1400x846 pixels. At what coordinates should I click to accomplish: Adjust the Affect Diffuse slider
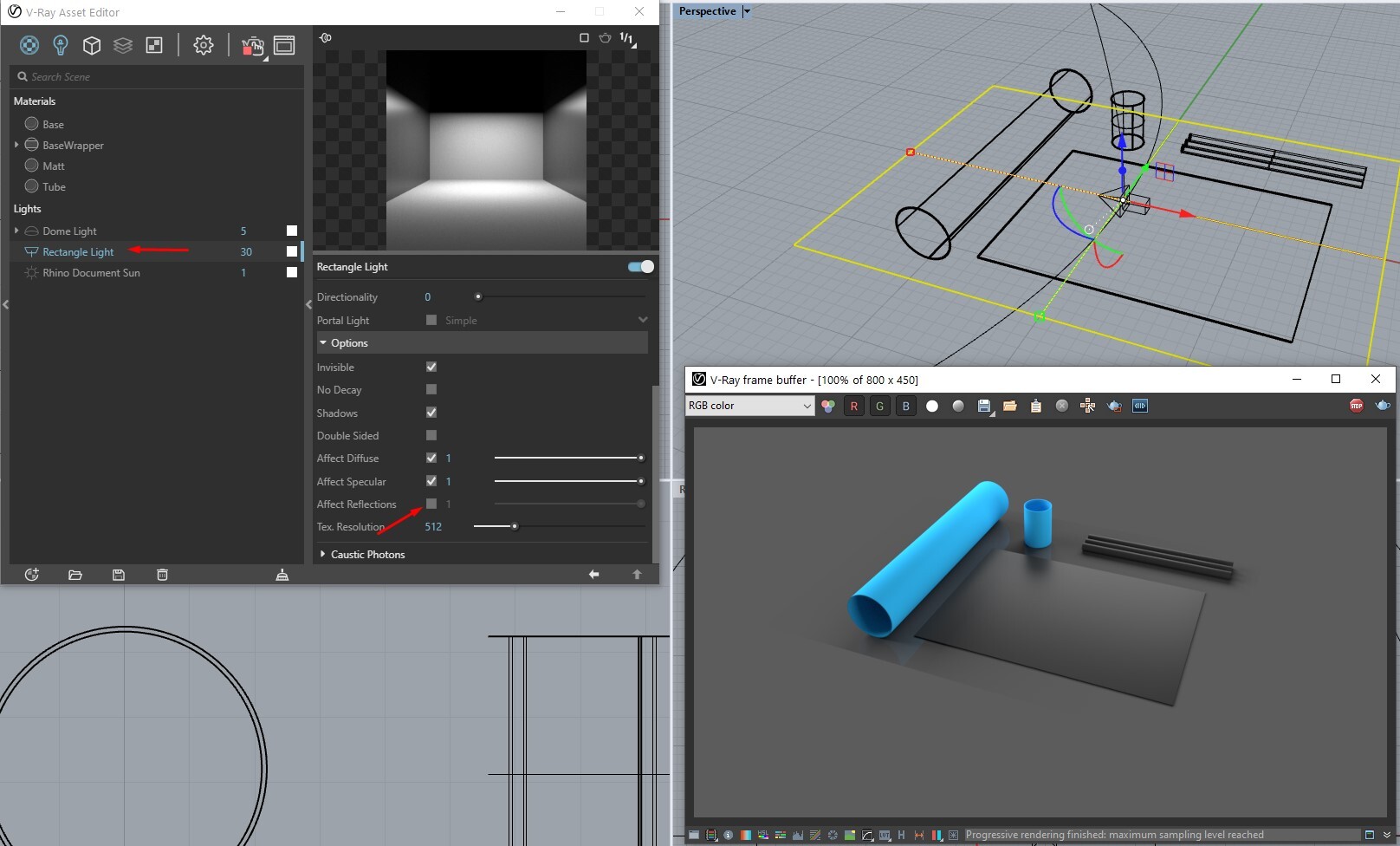(569, 458)
